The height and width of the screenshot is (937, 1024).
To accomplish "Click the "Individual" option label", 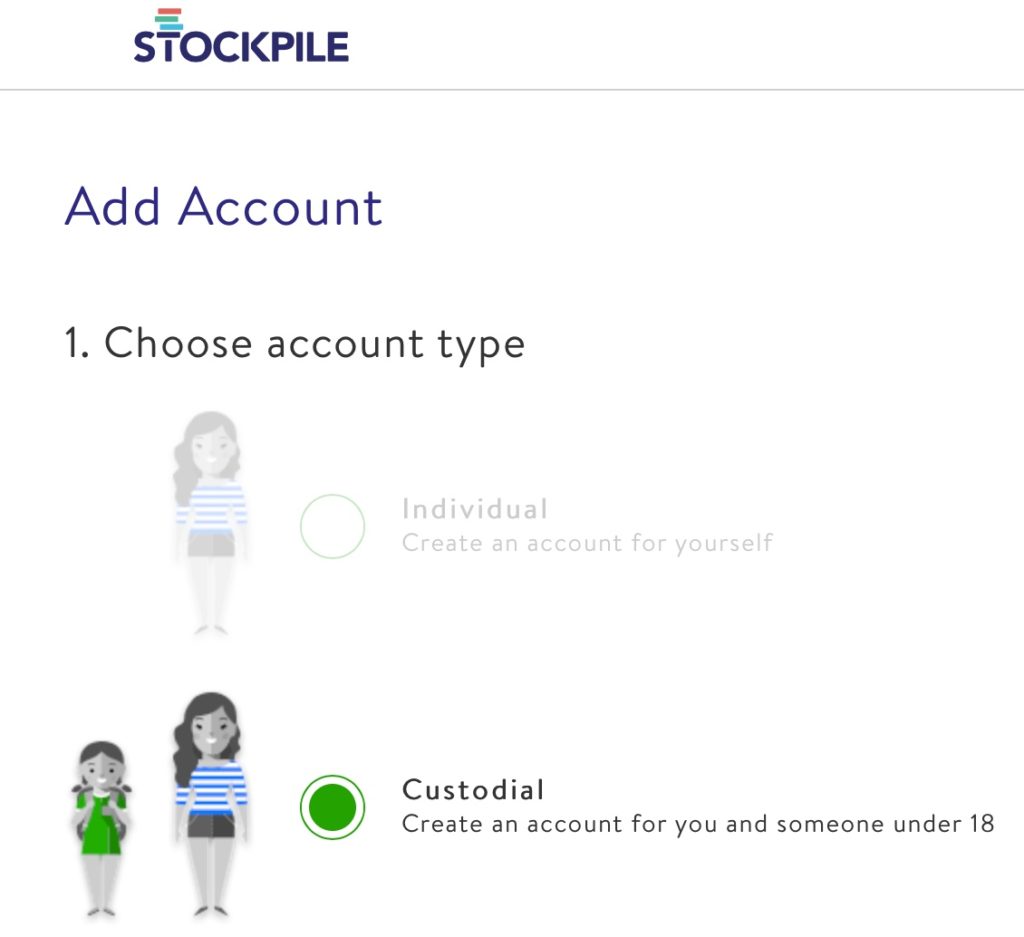I will [x=475, y=509].
